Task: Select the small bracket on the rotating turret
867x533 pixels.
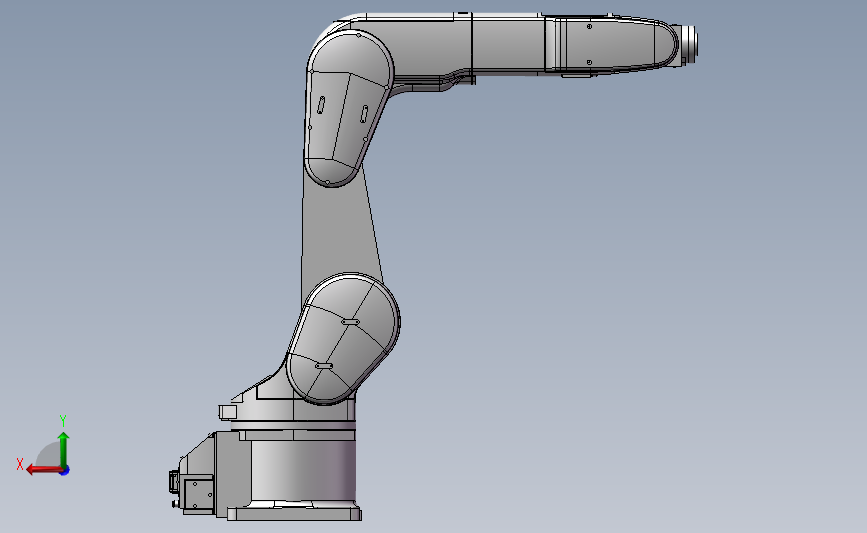Action: point(227,411)
